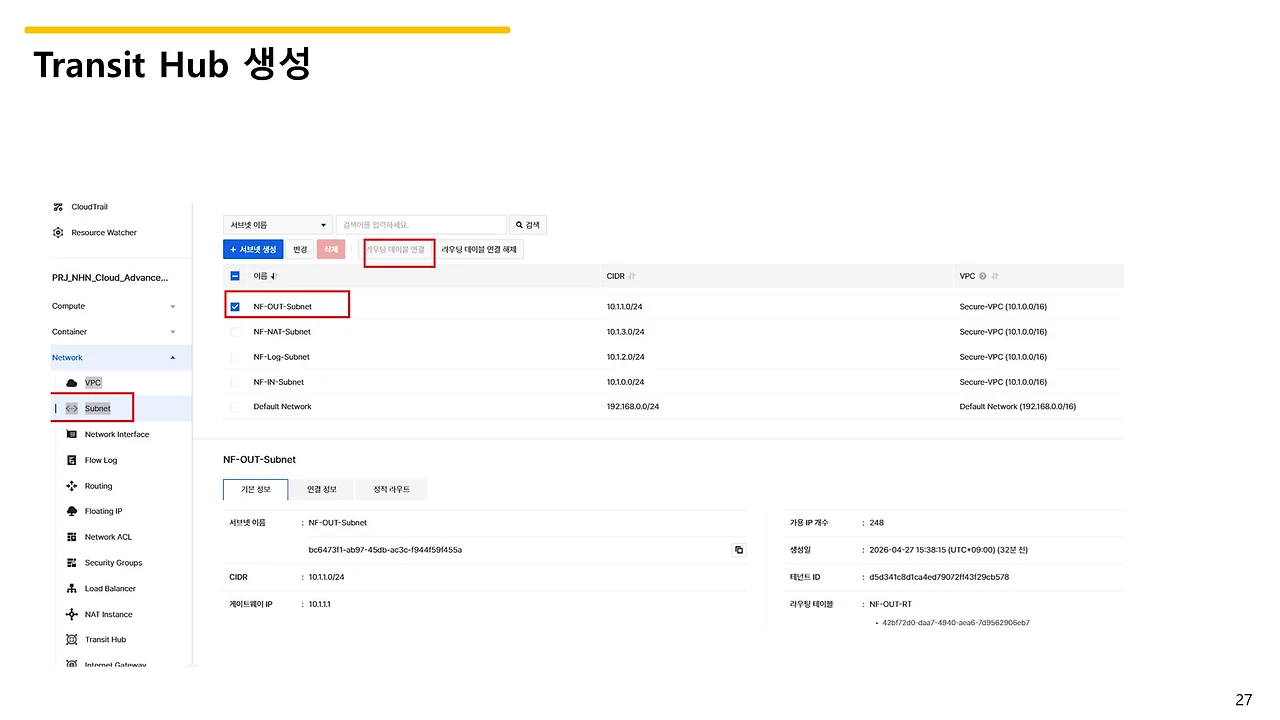
Task: Sort by CIDR column arrow icon
Action: [x=632, y=276]
